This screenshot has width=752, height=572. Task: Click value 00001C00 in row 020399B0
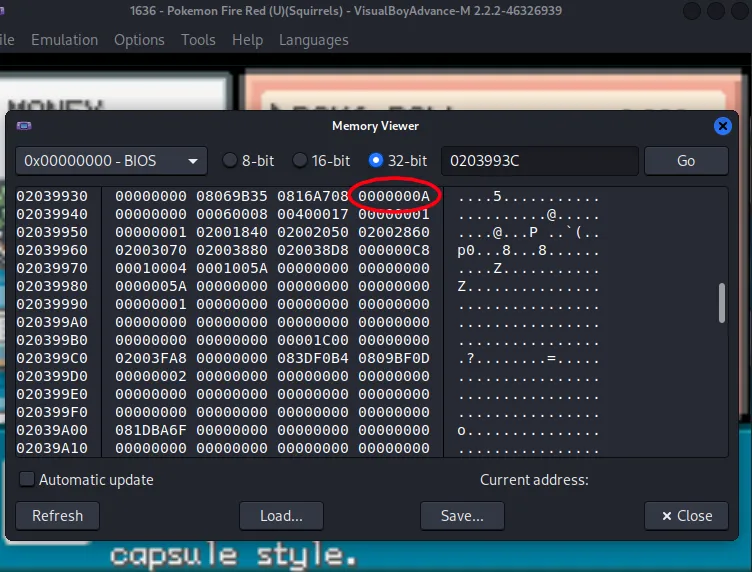pos(313,340)
